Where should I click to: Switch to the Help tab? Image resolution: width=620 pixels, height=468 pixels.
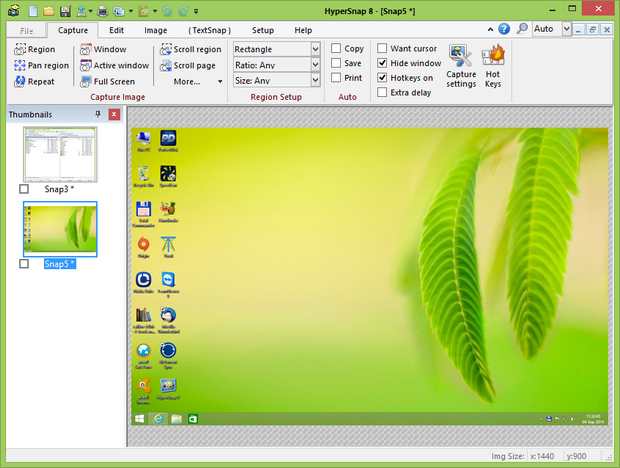point(303,30)
